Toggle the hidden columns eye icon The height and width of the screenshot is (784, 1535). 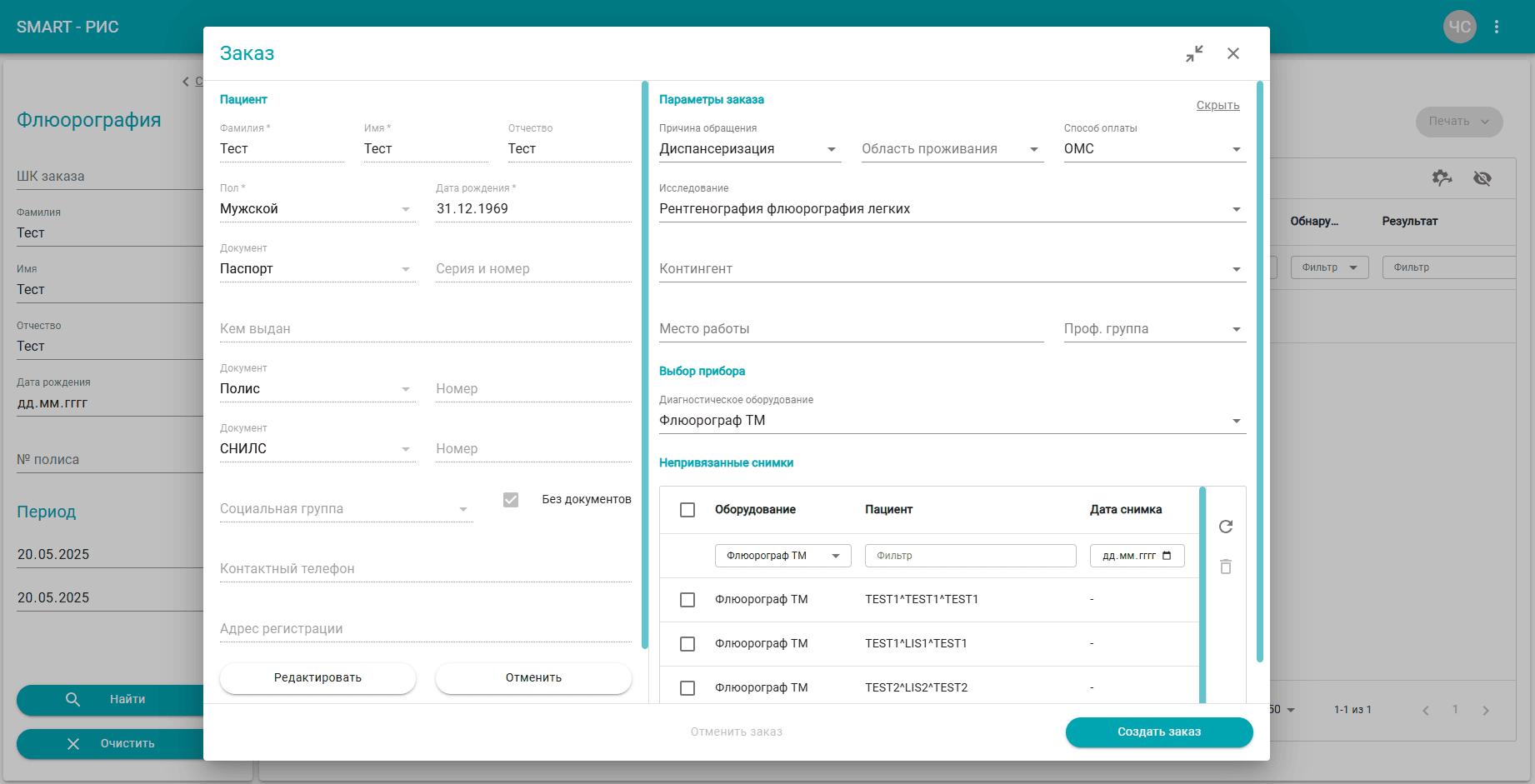point(1482,177)
